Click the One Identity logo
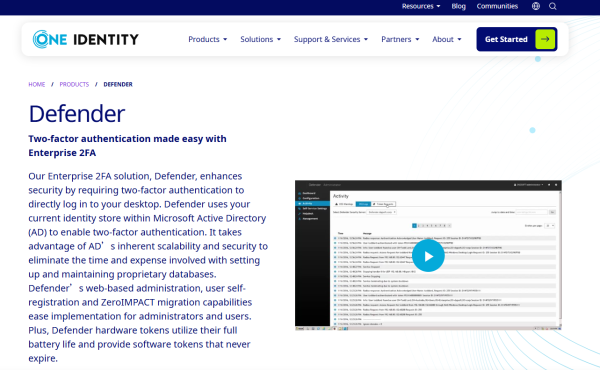Screen dimensions: 600x370 [x=86, y=39]
